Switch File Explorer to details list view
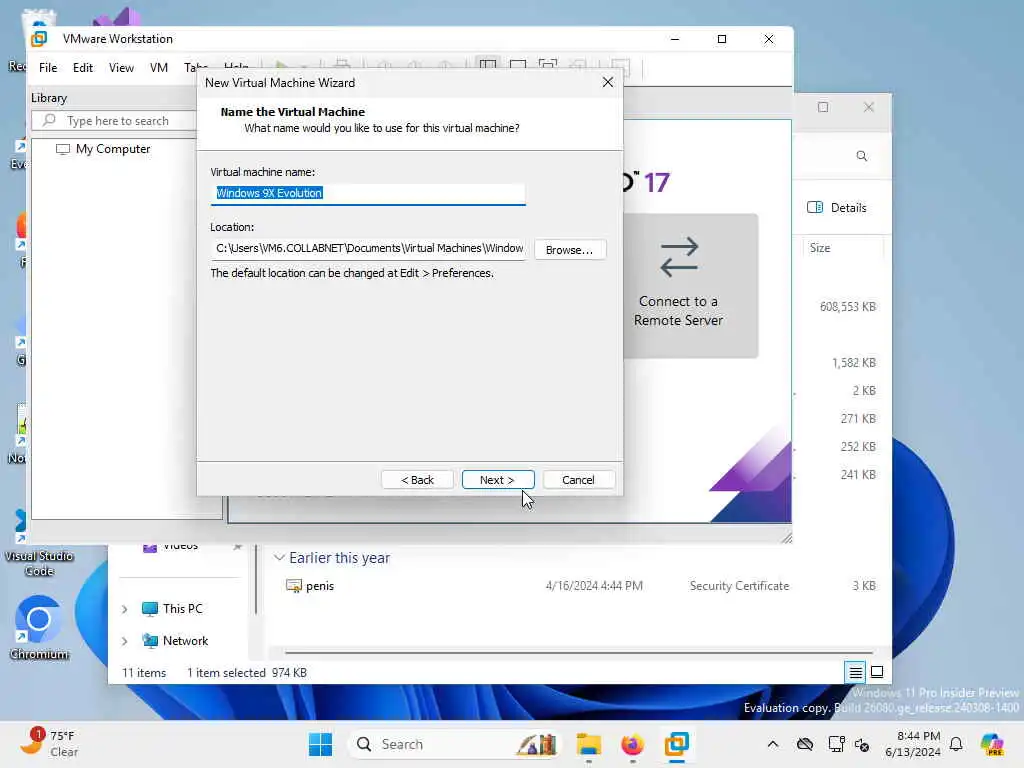The width and height of the screenshot is (1024, 768). pos(856,672)
